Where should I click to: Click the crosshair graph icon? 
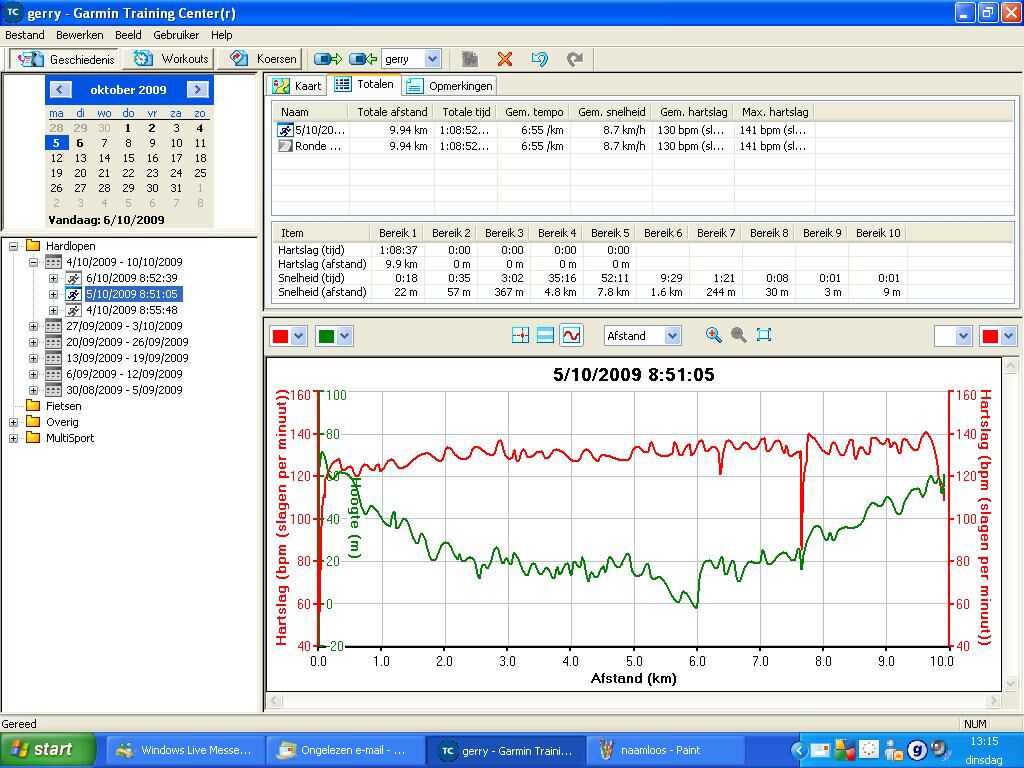pyautogui.click(x=520, y=335)
